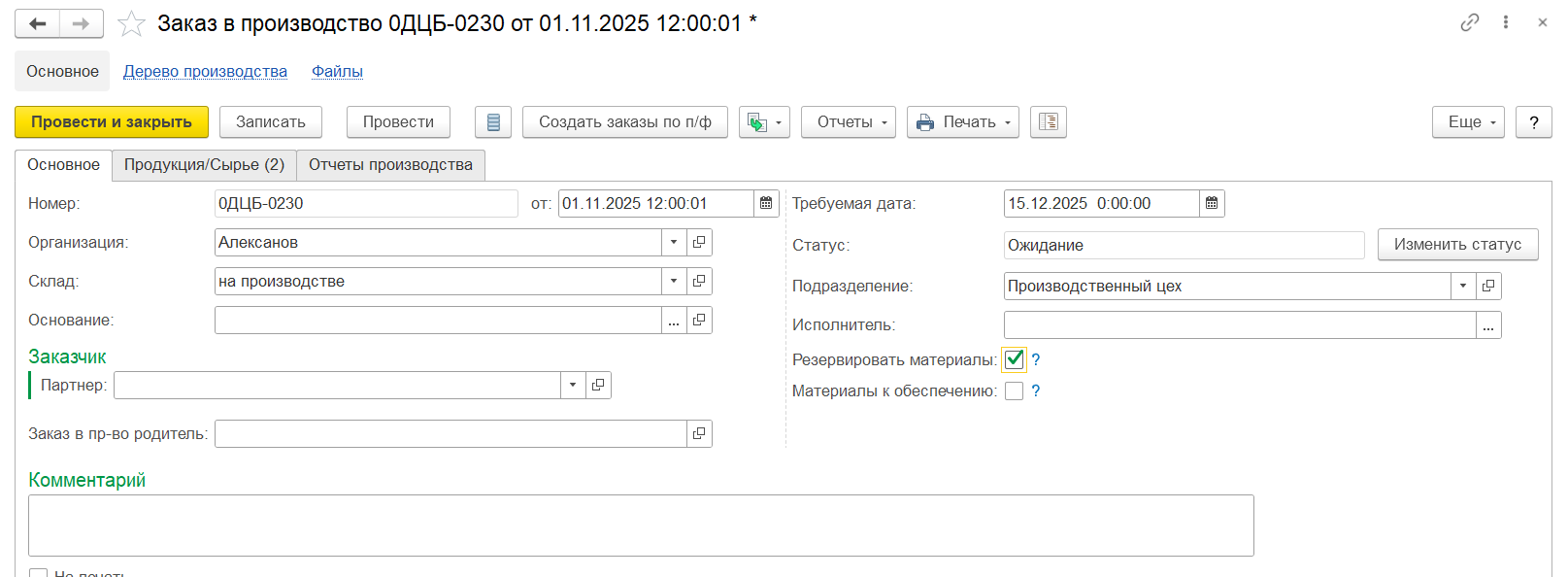Screen dimensions: 1568x577
Task: Open the Дерево производства link
Action: tap(205, 71)
